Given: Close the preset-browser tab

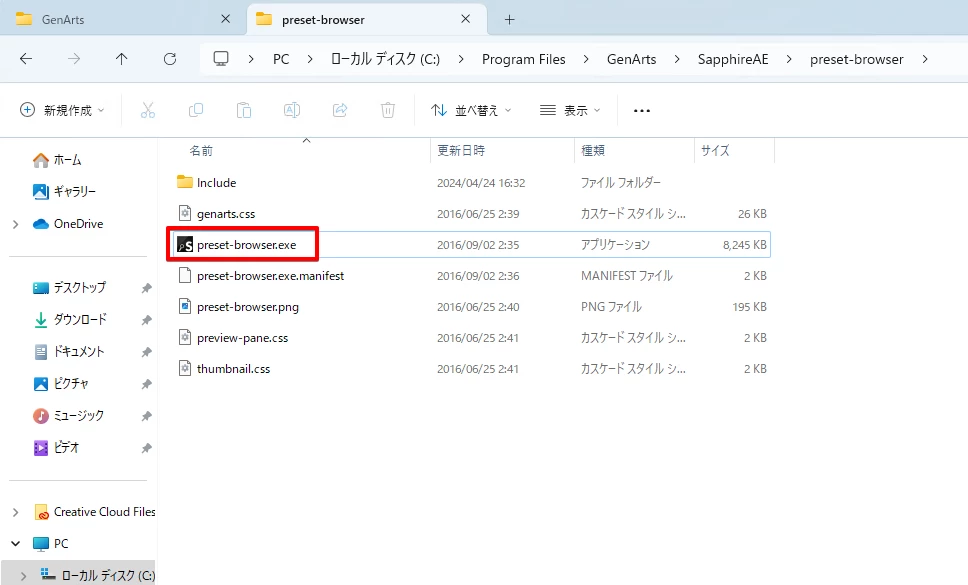Looking at the screenshot, I should tap(465, 19).
